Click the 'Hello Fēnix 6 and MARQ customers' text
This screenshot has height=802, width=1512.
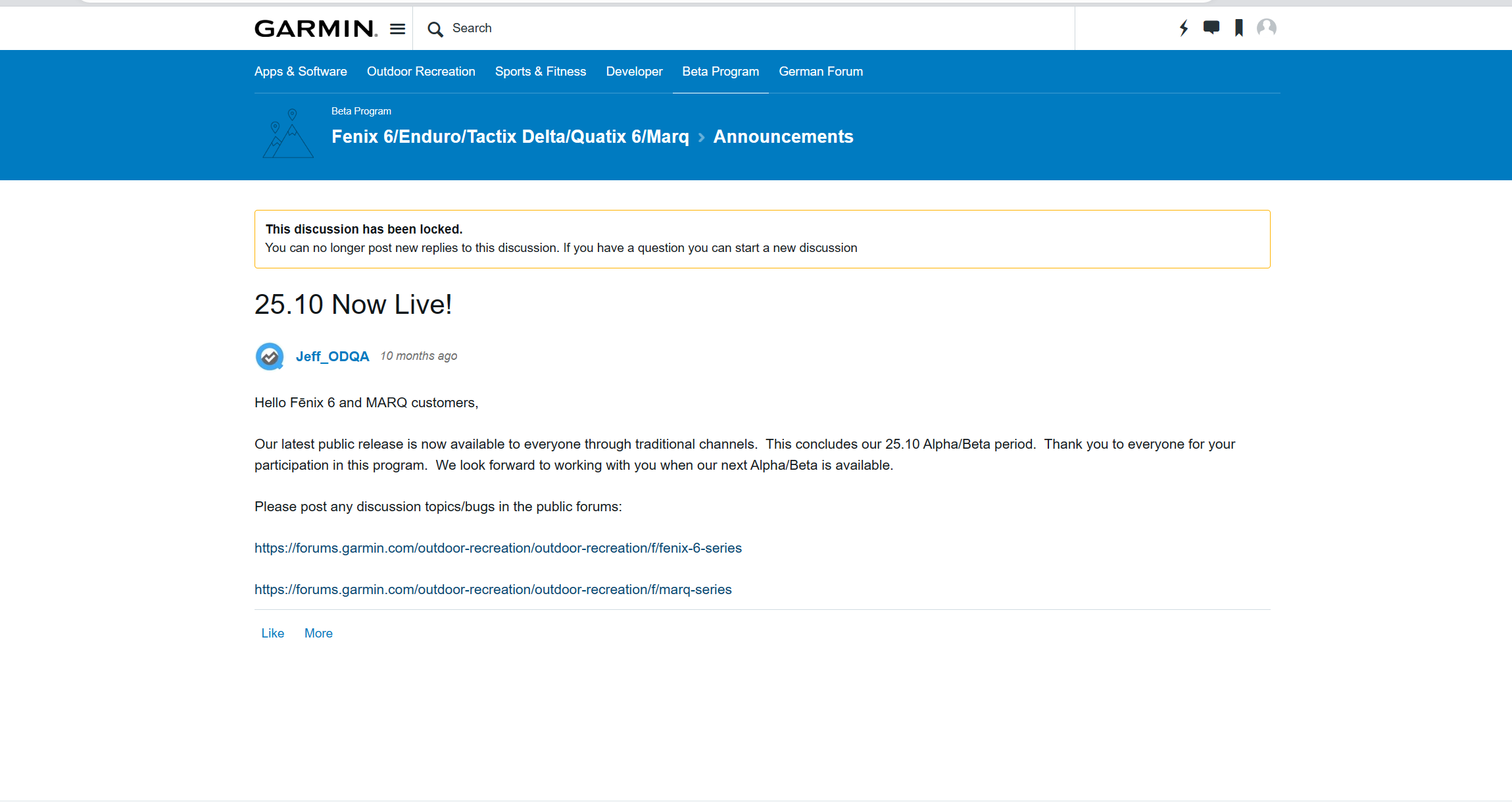click(366, 403)
